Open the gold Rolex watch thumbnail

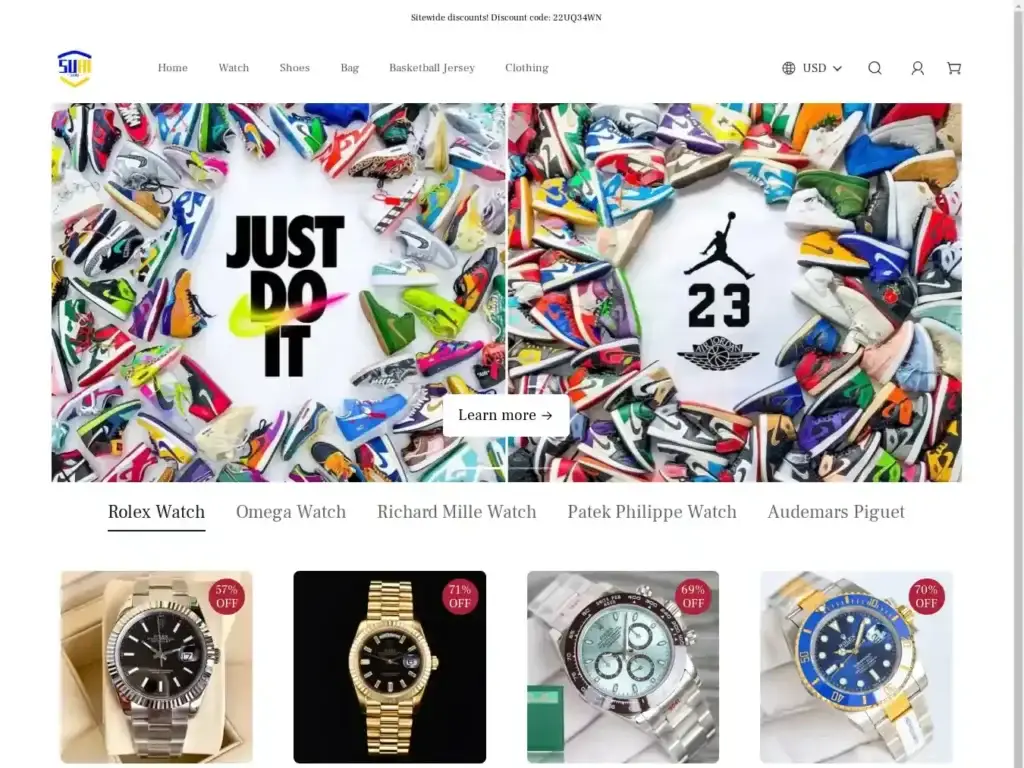(x=390, y=667)
